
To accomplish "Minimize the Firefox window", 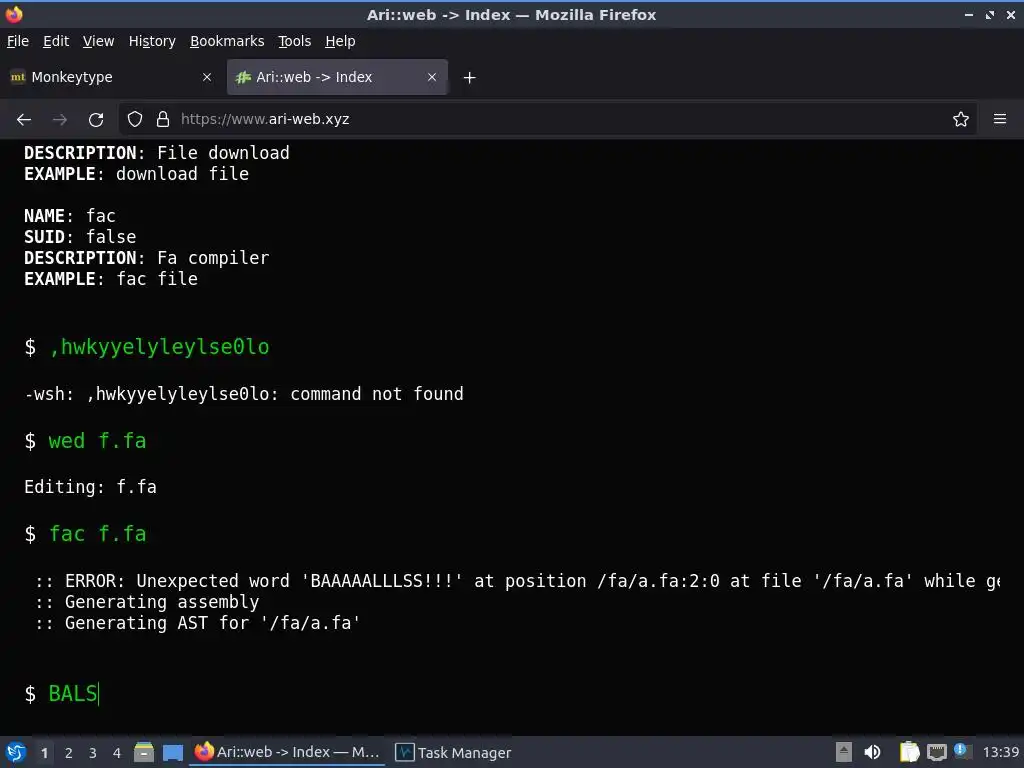I will coord(969,14).
